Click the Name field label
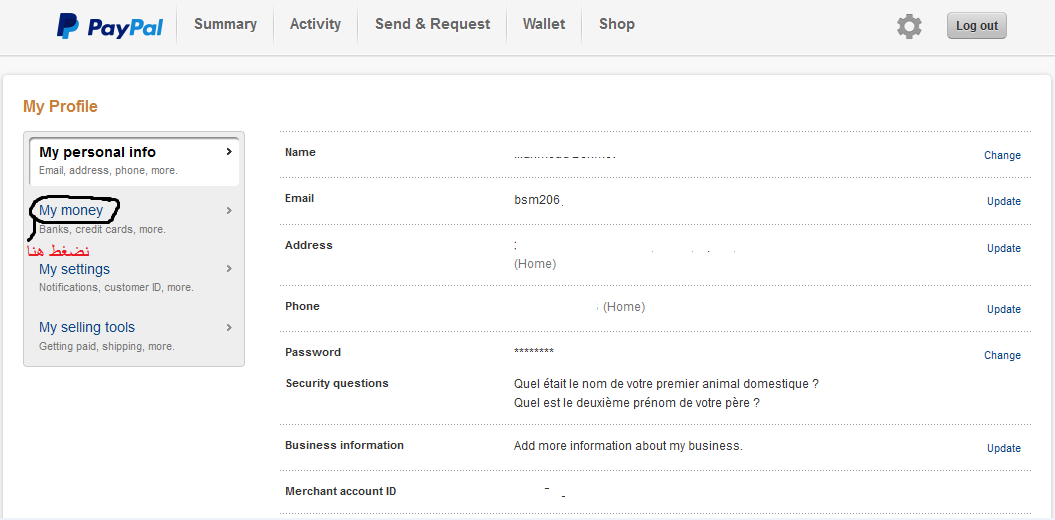This screenshot has height=520, width=1055. coord(300,152)
